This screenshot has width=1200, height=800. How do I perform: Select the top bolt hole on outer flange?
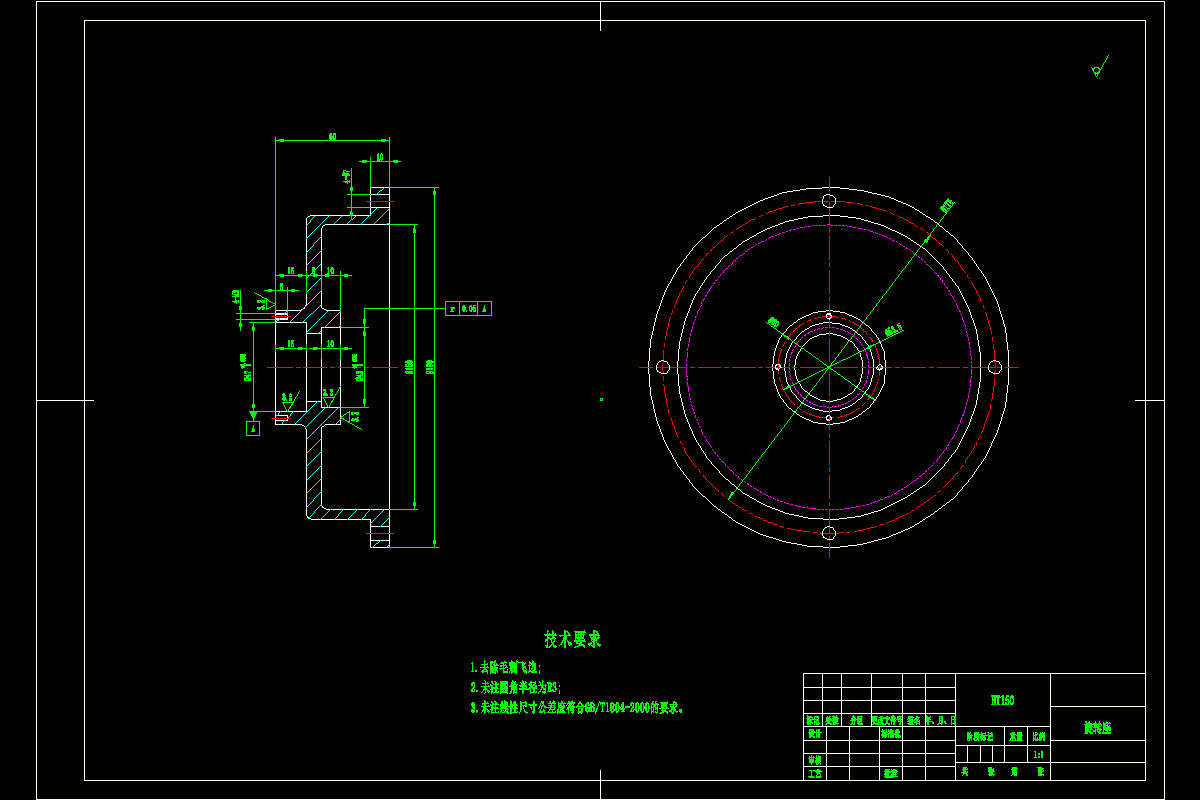pos(829,201)
